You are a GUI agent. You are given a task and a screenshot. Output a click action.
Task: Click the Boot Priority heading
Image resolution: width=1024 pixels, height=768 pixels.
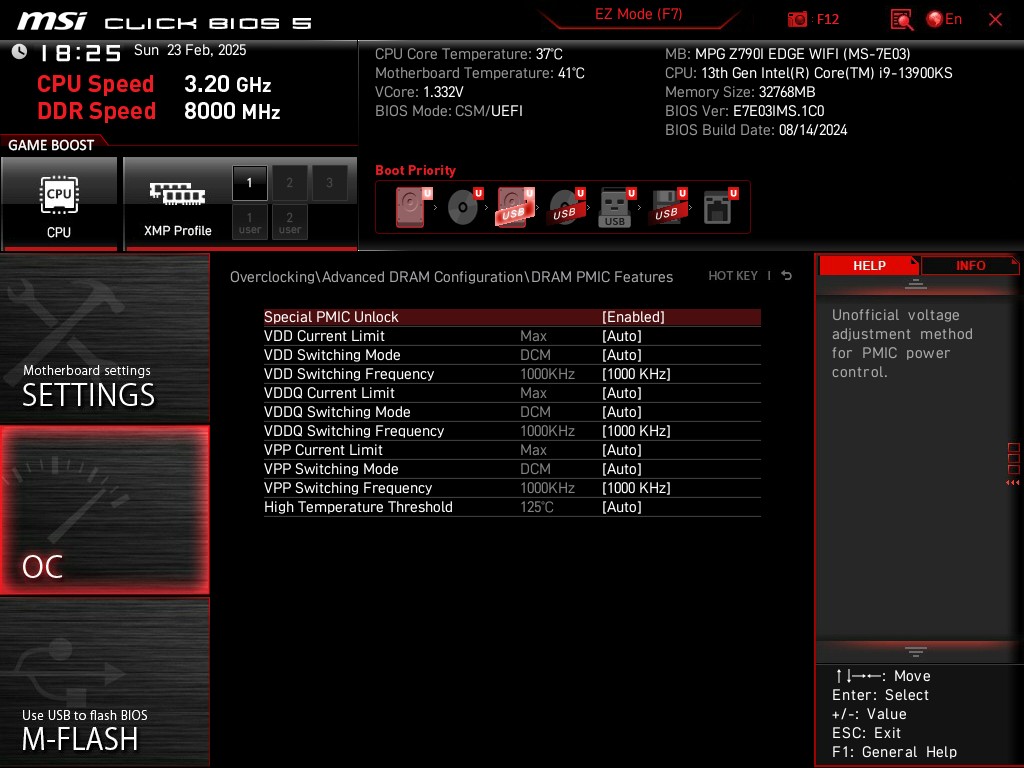tap(415, 170)
